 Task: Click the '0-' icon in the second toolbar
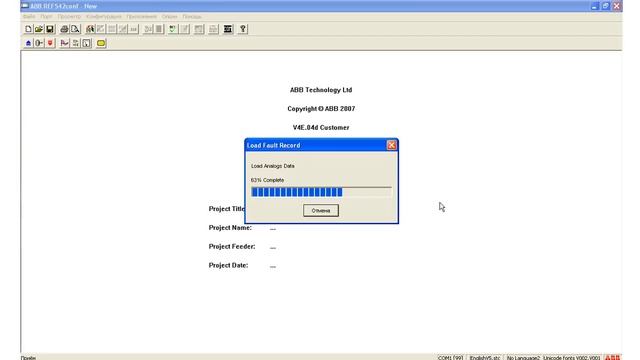[39, 43]
